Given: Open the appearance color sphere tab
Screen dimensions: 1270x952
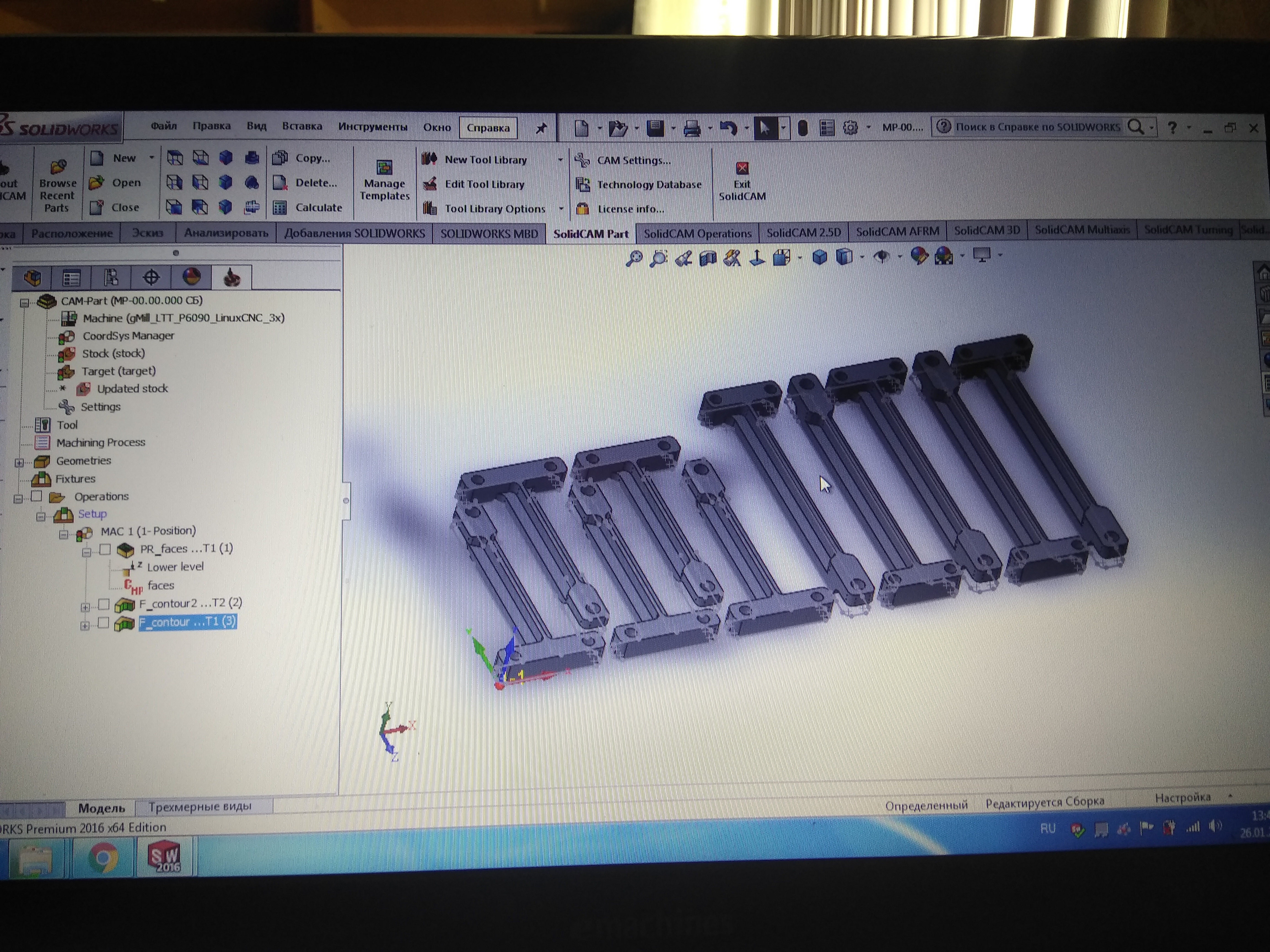Looking at the screenshot, I should (x=191, y=278).
